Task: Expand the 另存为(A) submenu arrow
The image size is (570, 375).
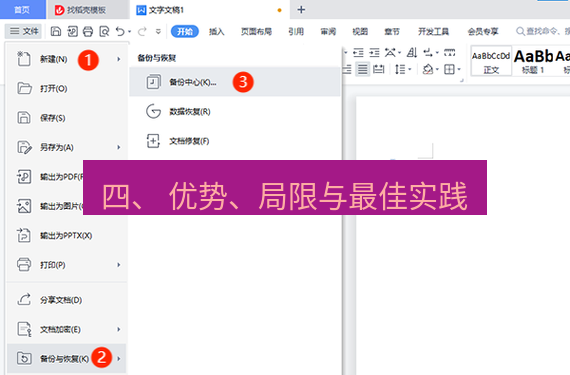Action: (119, 147)
